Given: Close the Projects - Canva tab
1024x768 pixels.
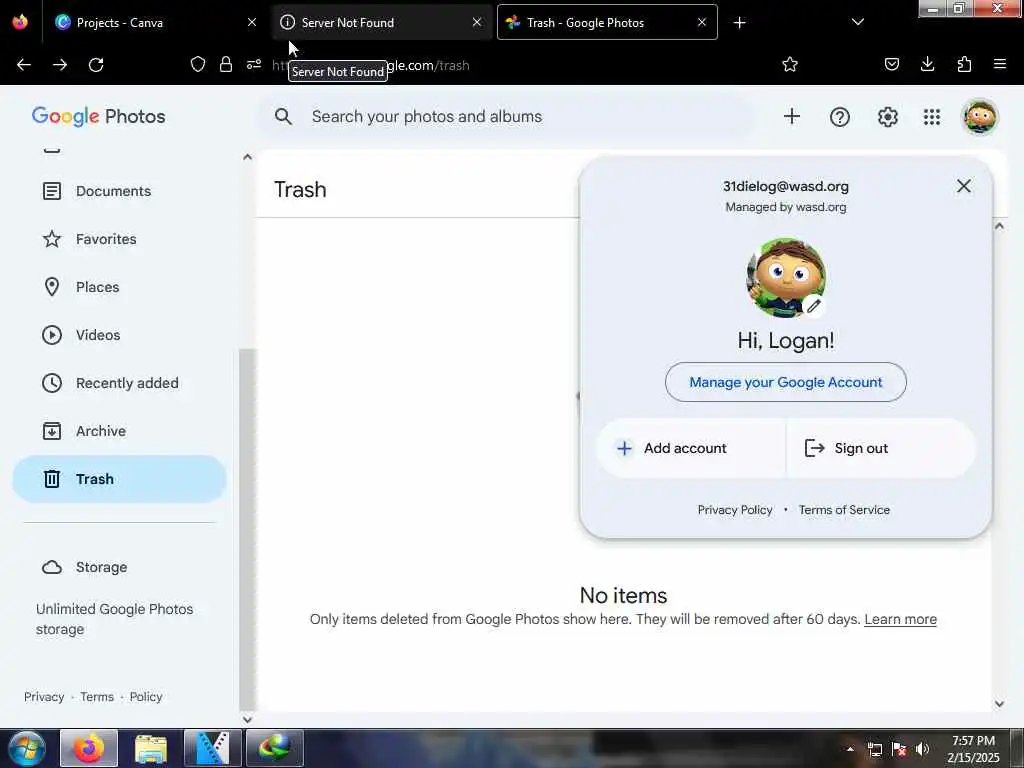Looking at the screenshot, I should (252, 22).
